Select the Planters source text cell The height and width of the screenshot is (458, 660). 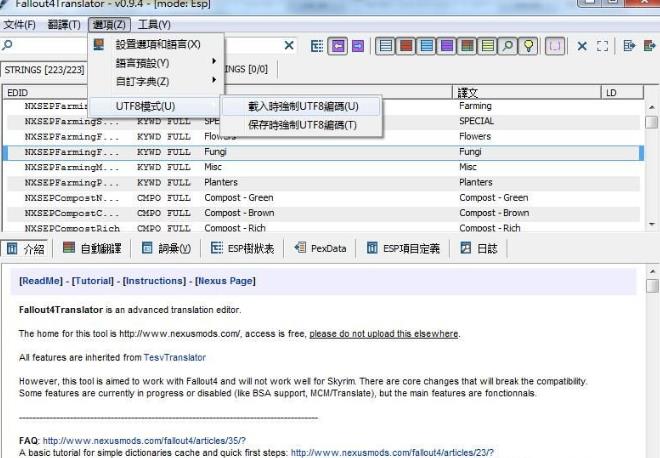click(x=221, y=182)
